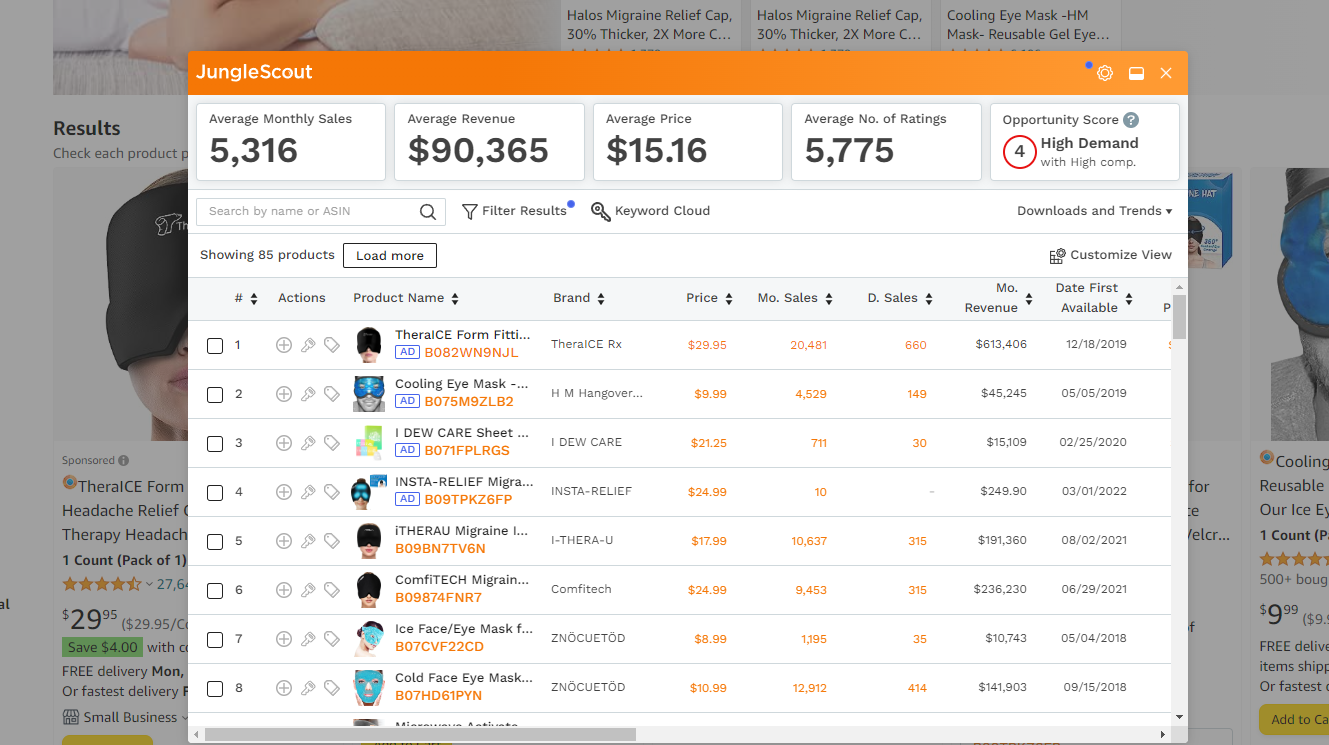Select checkbox for row 4 INSTA-RELIEF
Image resolution: width=1329 pixels, height=745 pixels.
point(215,493)
